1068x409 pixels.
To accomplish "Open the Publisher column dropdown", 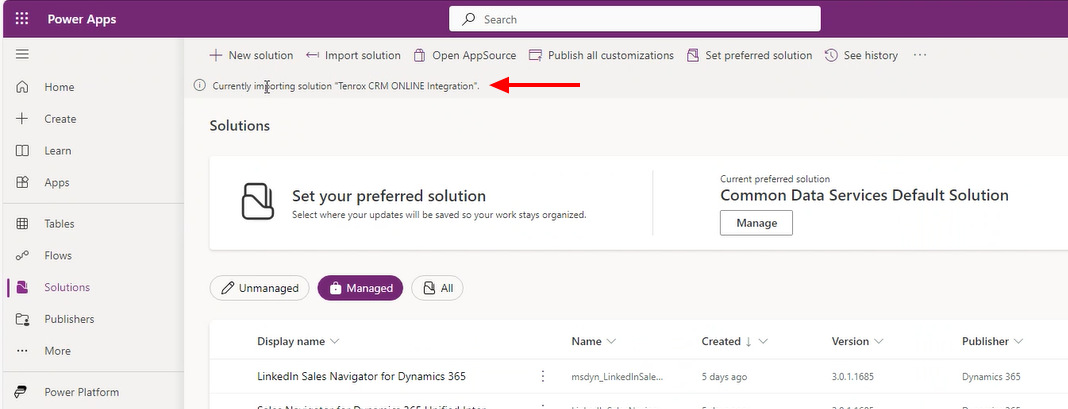I will (x=1018, y=342).
